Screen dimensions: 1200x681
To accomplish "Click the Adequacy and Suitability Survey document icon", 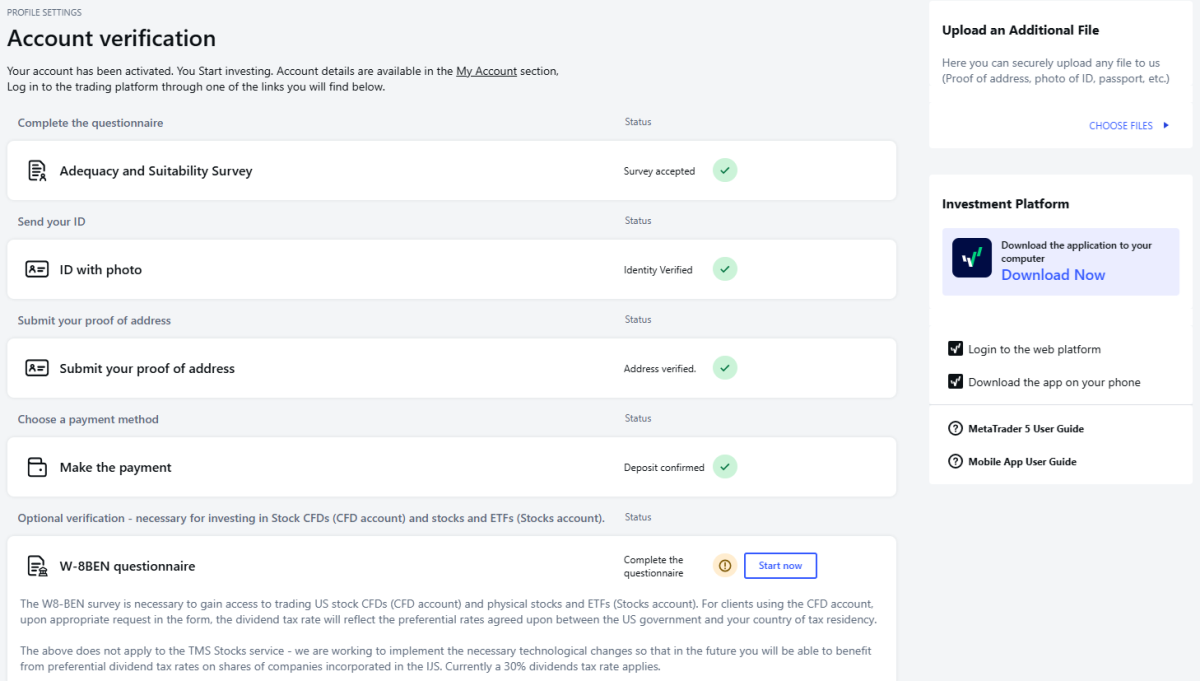I will pos(37,171).
